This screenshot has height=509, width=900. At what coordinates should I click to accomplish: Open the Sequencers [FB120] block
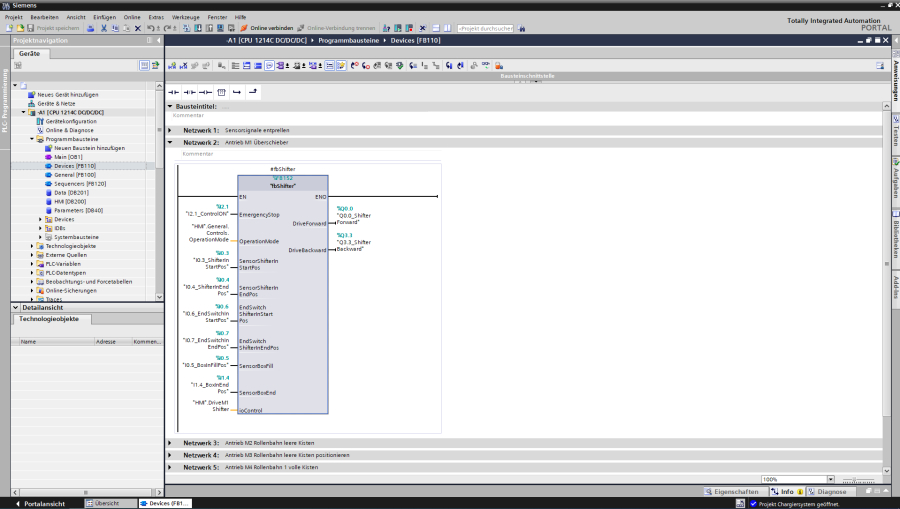click(x=80, y=183)
